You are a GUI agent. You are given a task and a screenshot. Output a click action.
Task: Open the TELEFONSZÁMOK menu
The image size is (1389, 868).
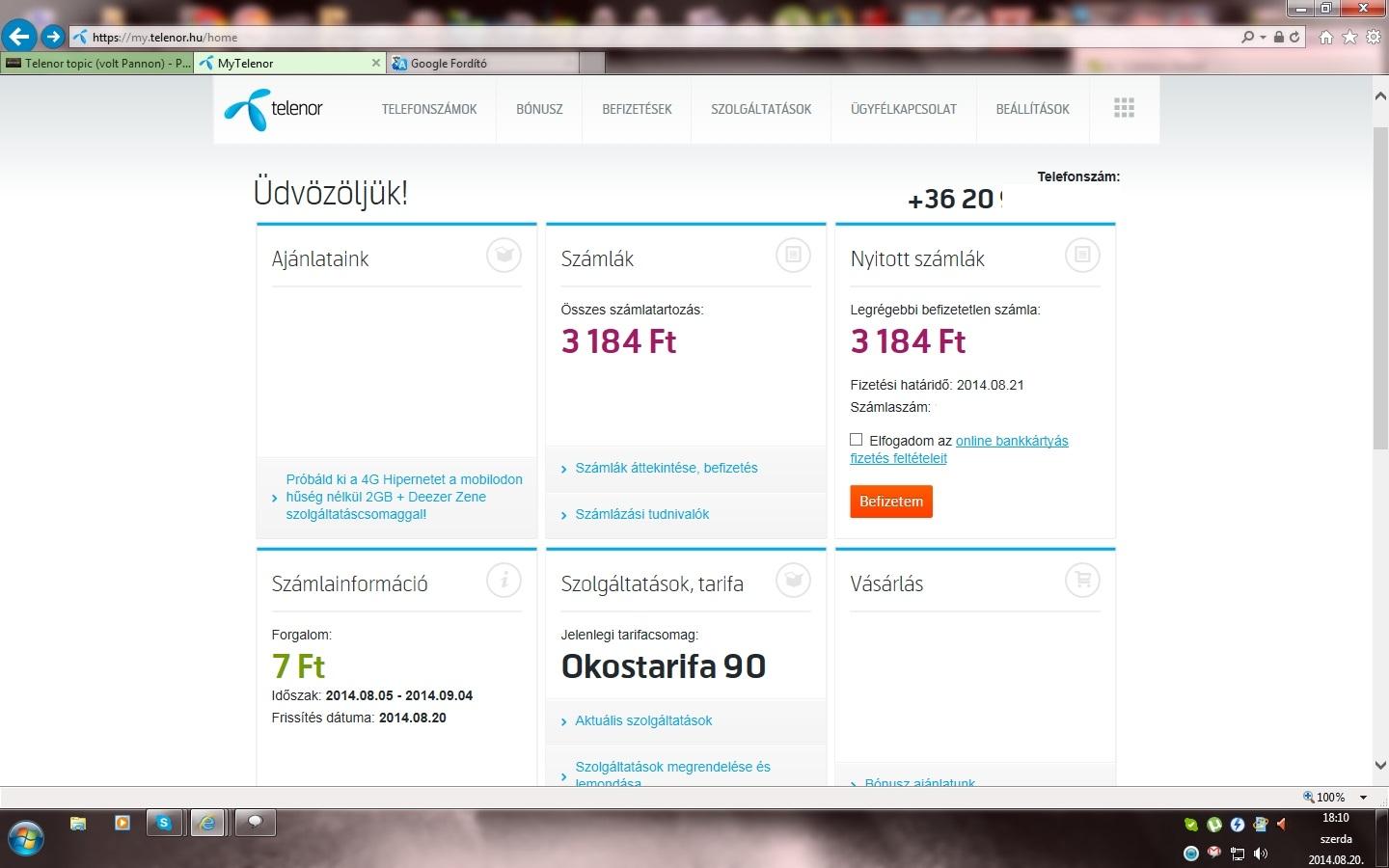[429, 109]
